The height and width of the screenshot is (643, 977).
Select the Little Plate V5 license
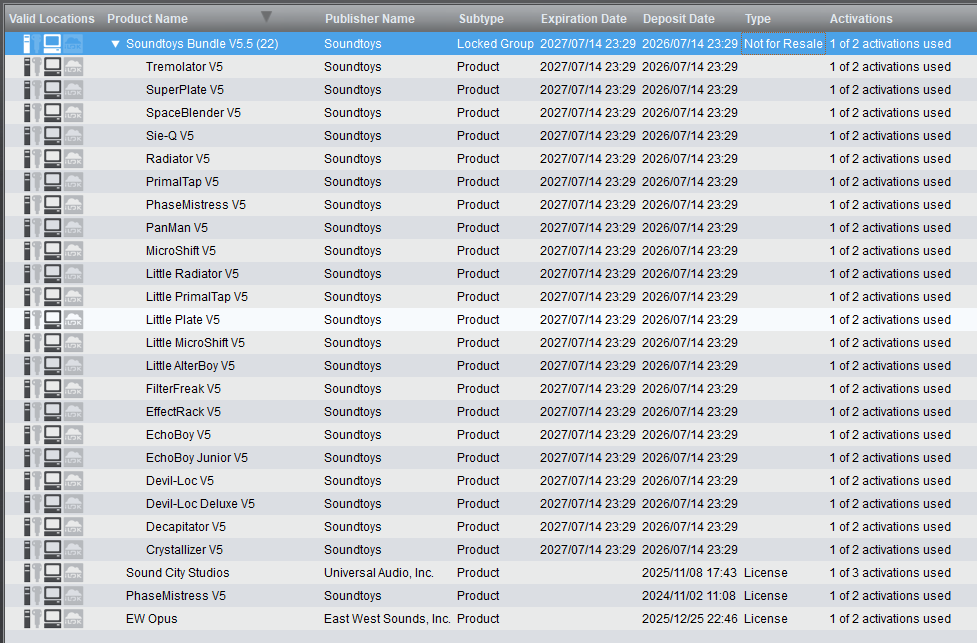491,320
